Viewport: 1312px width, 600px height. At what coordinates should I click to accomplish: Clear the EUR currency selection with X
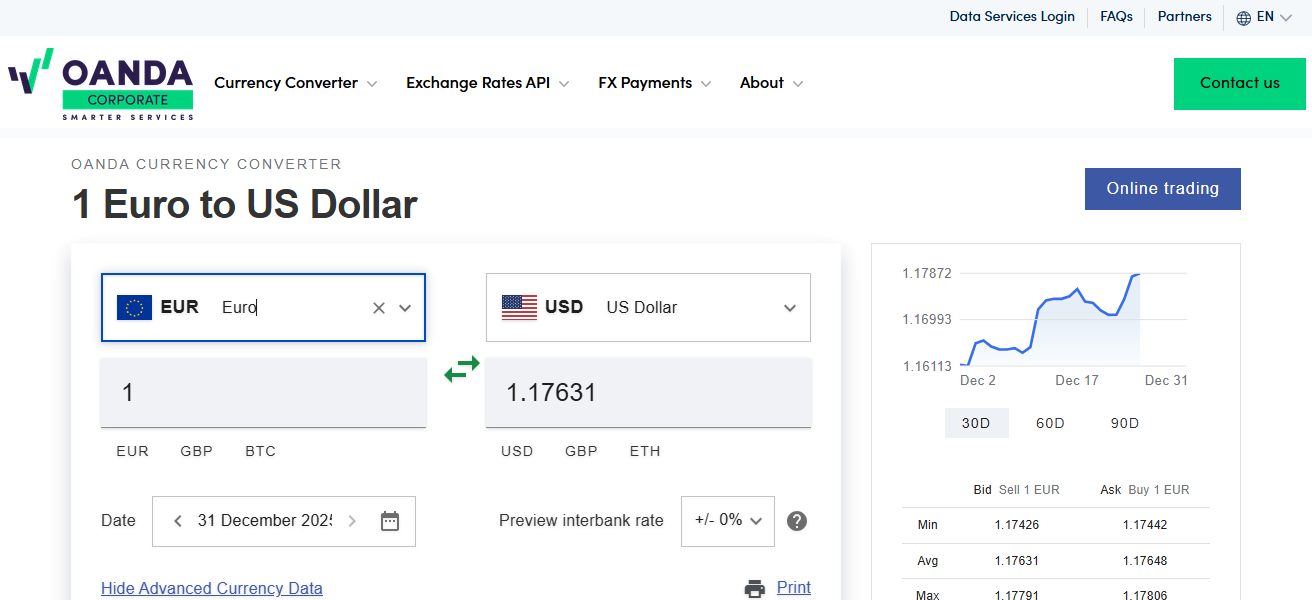pos(379,308)
